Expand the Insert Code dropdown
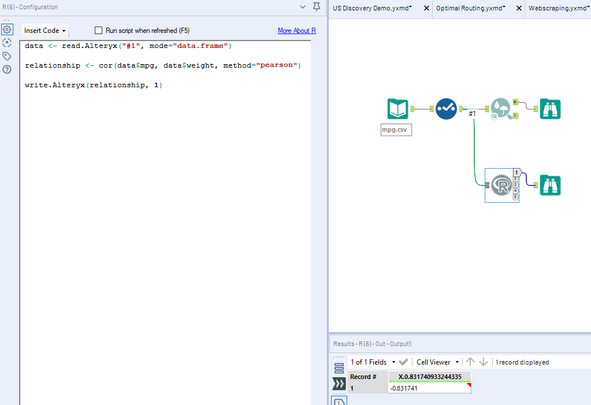 pyautogui.click(x=45, y=31)
